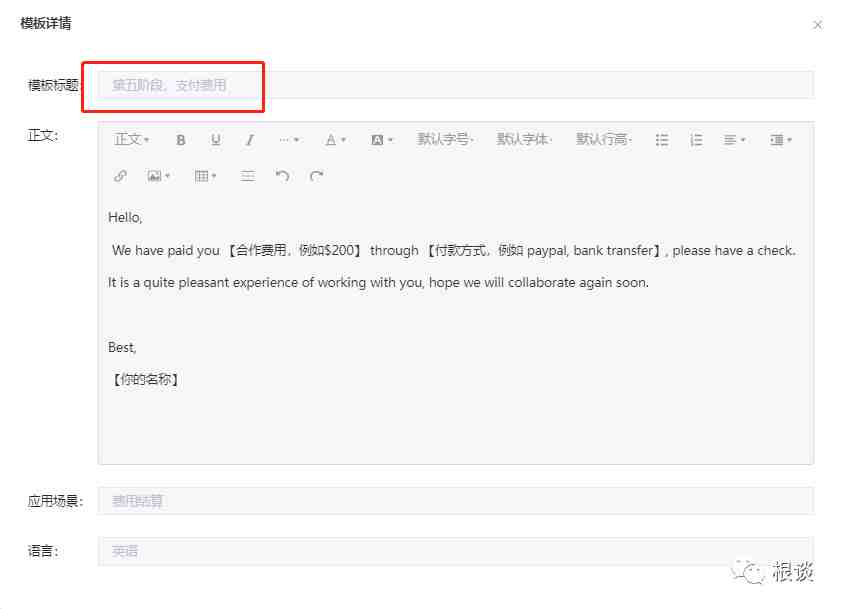Expand the 默认字号 font size menu
Image resolution: width=841 pixels, height=609 pixels.
click(x=445, y=140)
